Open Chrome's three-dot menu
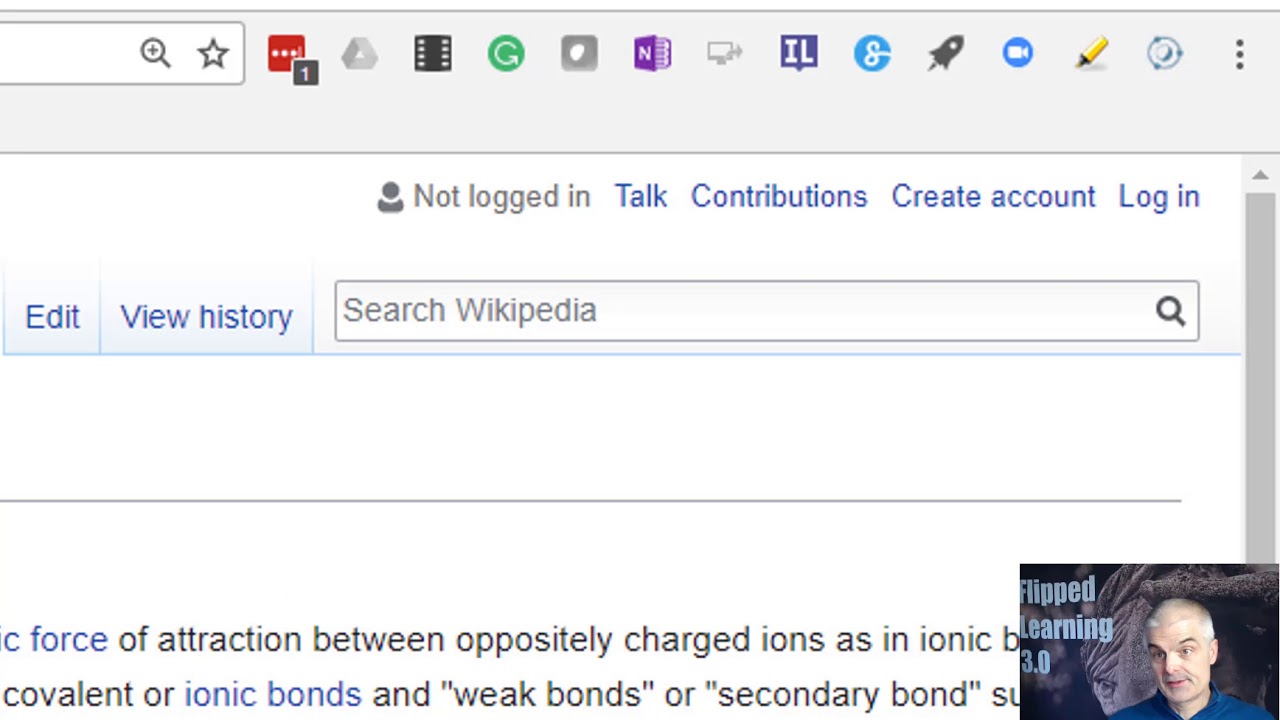Image resolution: width=1280 pixels, height=720 pixels. (x=1239, y=54)
